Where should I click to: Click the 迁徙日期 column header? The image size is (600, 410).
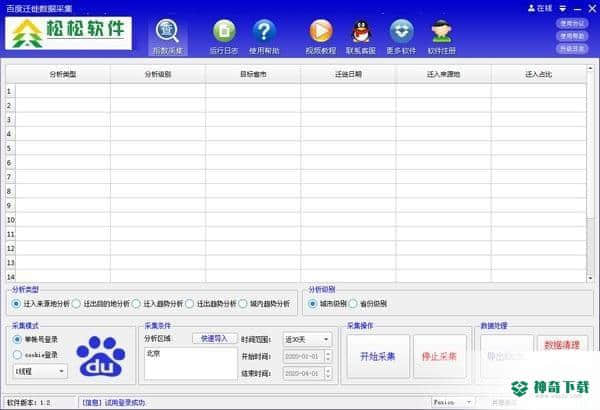point(348,74)
